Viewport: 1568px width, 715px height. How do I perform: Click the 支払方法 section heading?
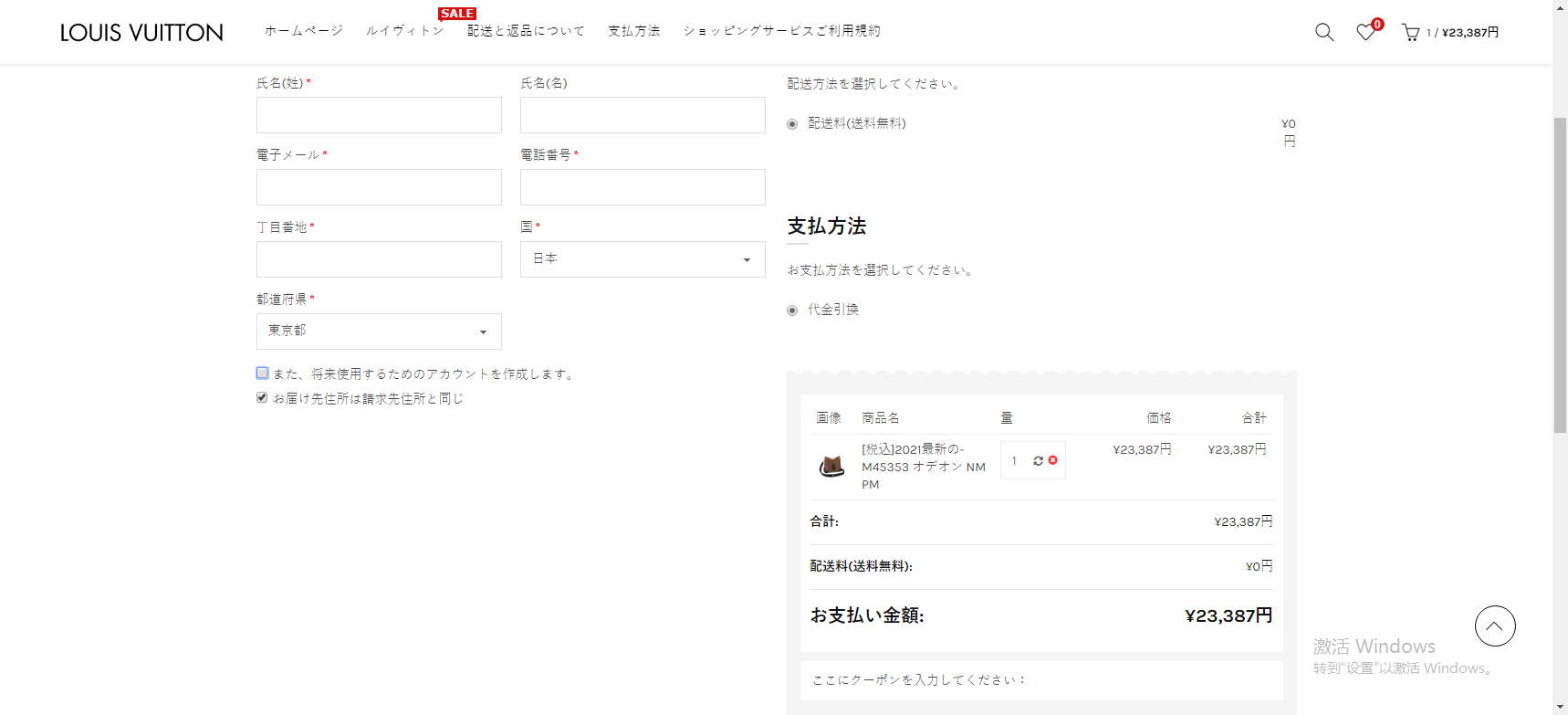(x=827, y=226)
